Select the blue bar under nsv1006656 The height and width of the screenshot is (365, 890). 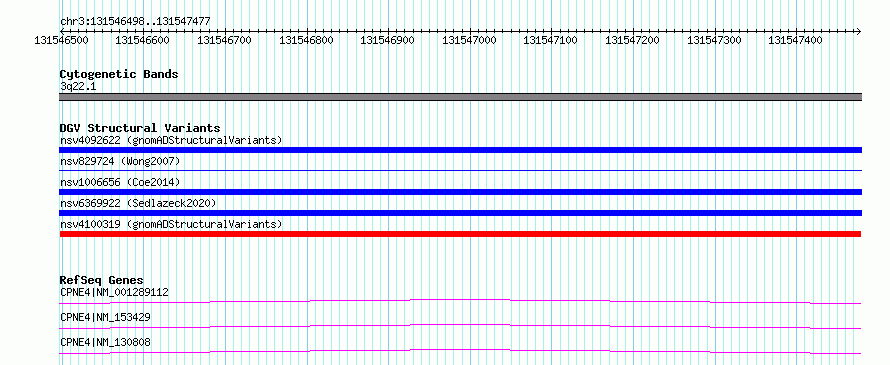point(460,192)
